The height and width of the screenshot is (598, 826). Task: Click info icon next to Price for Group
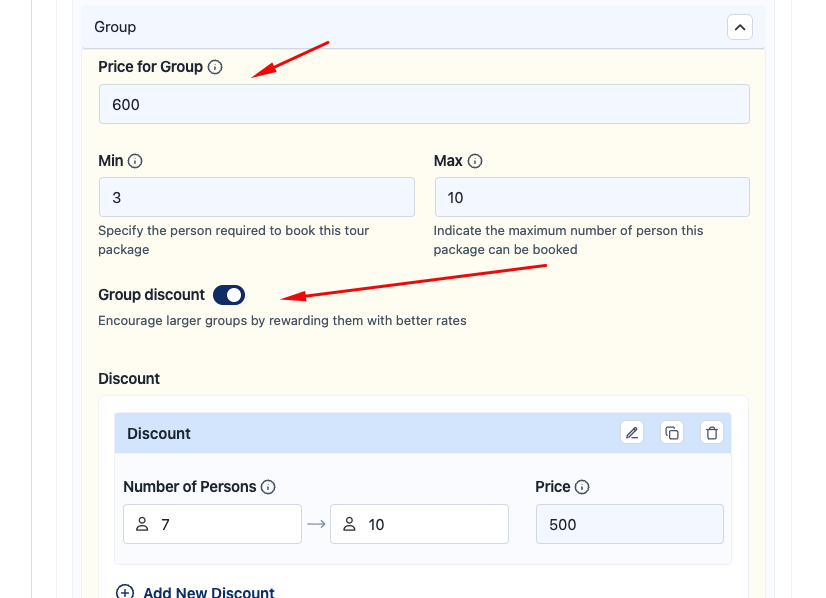tap(215, 67)
